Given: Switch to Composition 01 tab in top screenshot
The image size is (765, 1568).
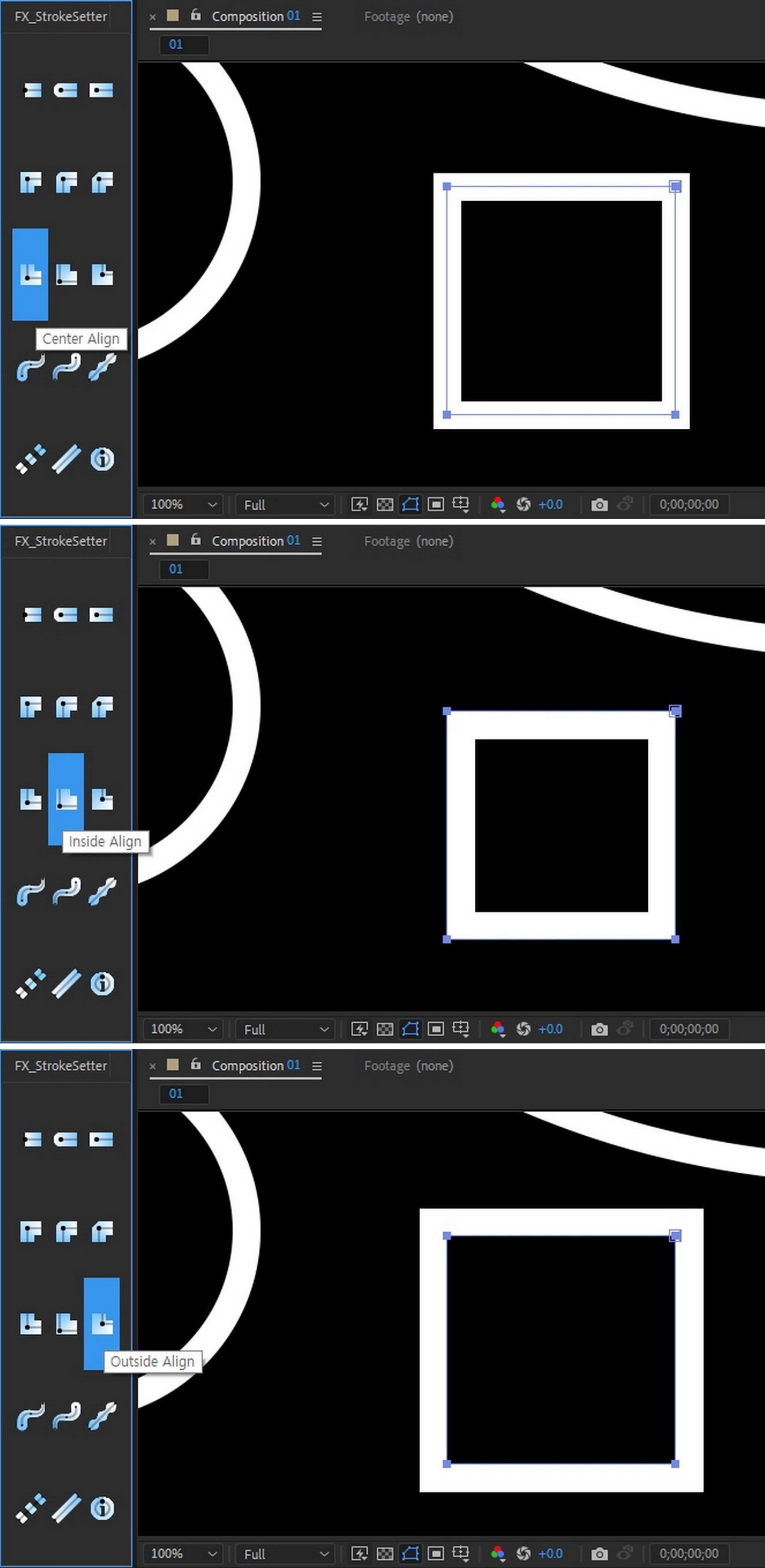Looking at the screenshot, I should click(x=256, y=16).
